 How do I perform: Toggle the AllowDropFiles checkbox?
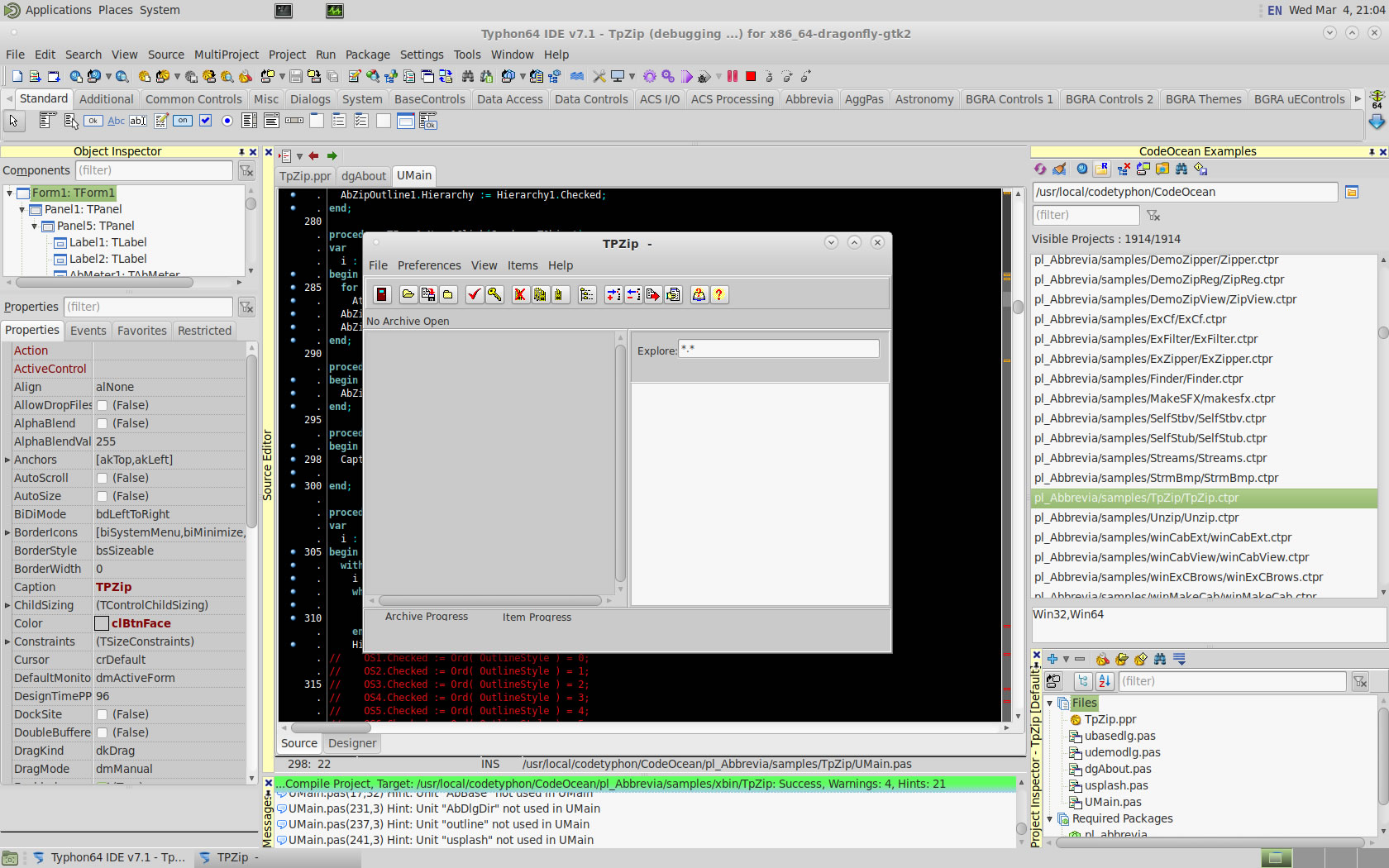pyautogui.click(x=103, y=405)
